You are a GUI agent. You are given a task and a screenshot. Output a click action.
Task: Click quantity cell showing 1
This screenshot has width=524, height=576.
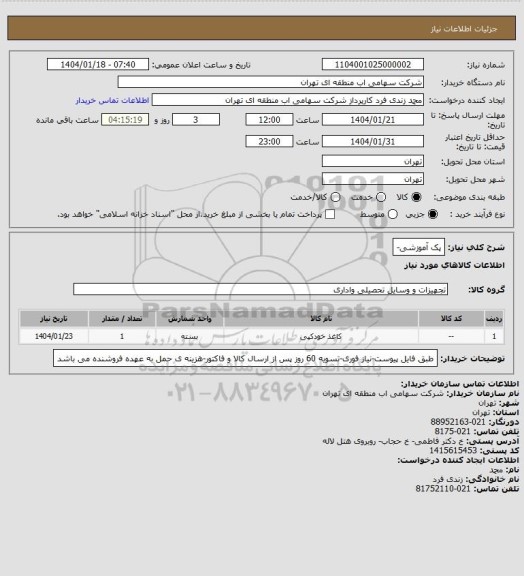coord(122,336)
